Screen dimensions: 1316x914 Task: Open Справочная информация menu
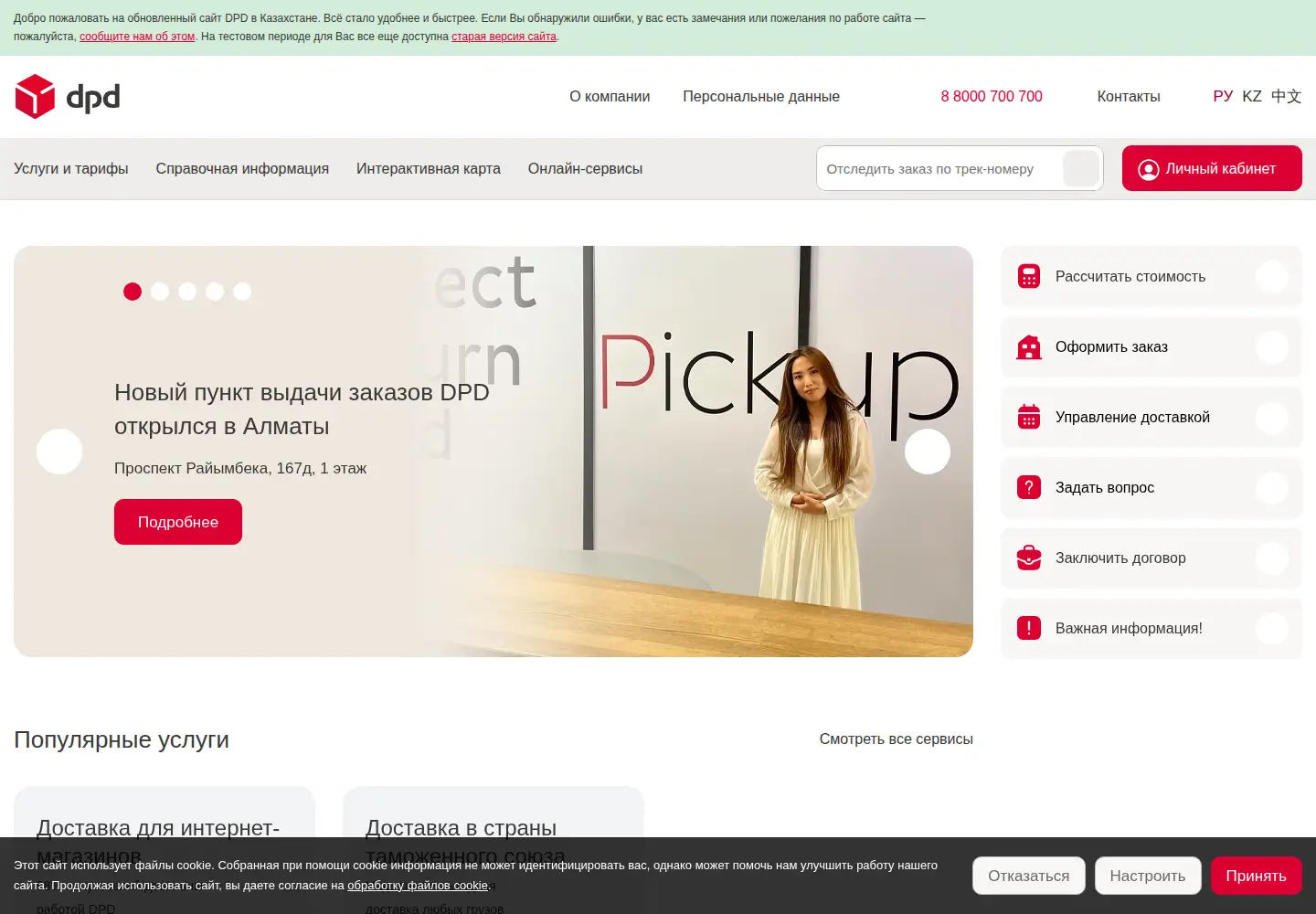pos(242,169)
